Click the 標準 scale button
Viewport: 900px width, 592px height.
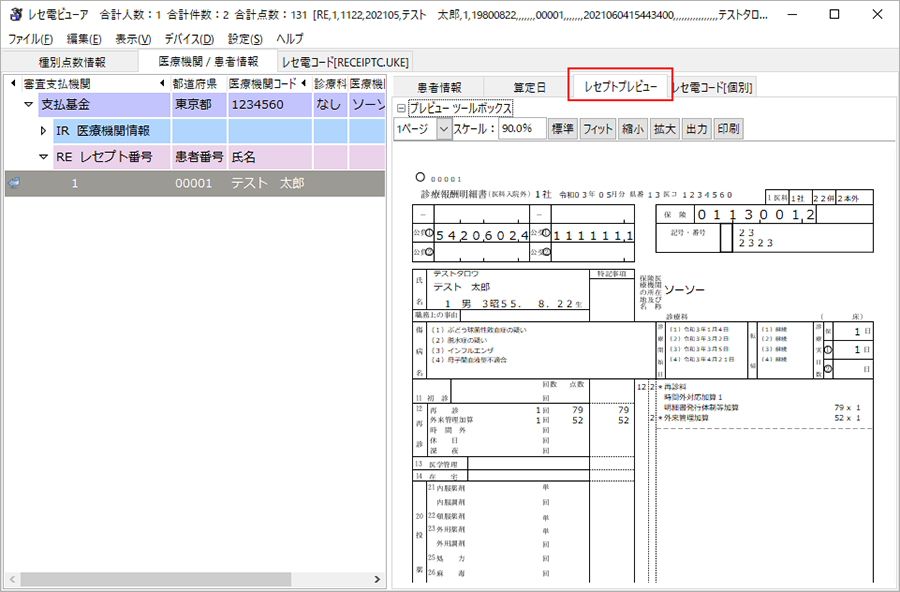[563, 129]
